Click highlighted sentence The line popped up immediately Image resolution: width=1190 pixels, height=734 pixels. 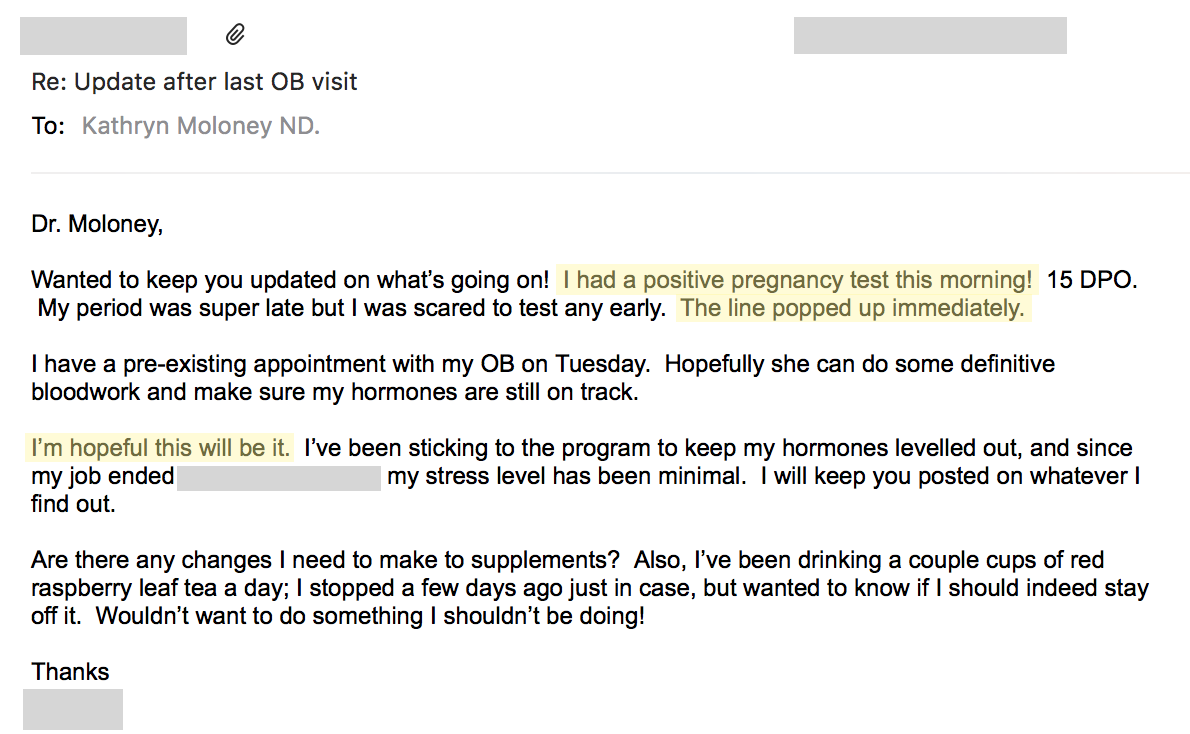(x=853, y=308)
